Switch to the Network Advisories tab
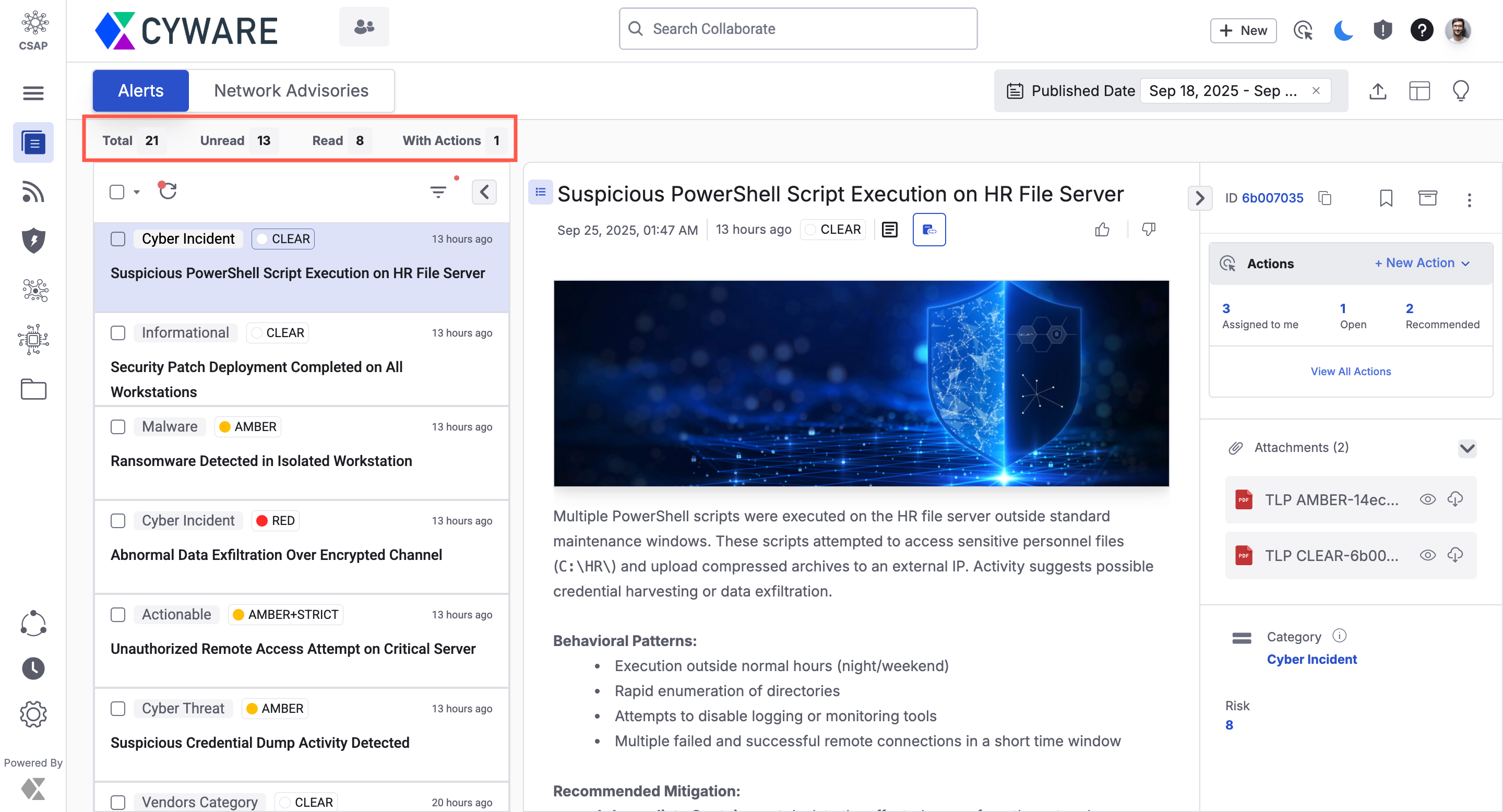 [x=291, y=90]
